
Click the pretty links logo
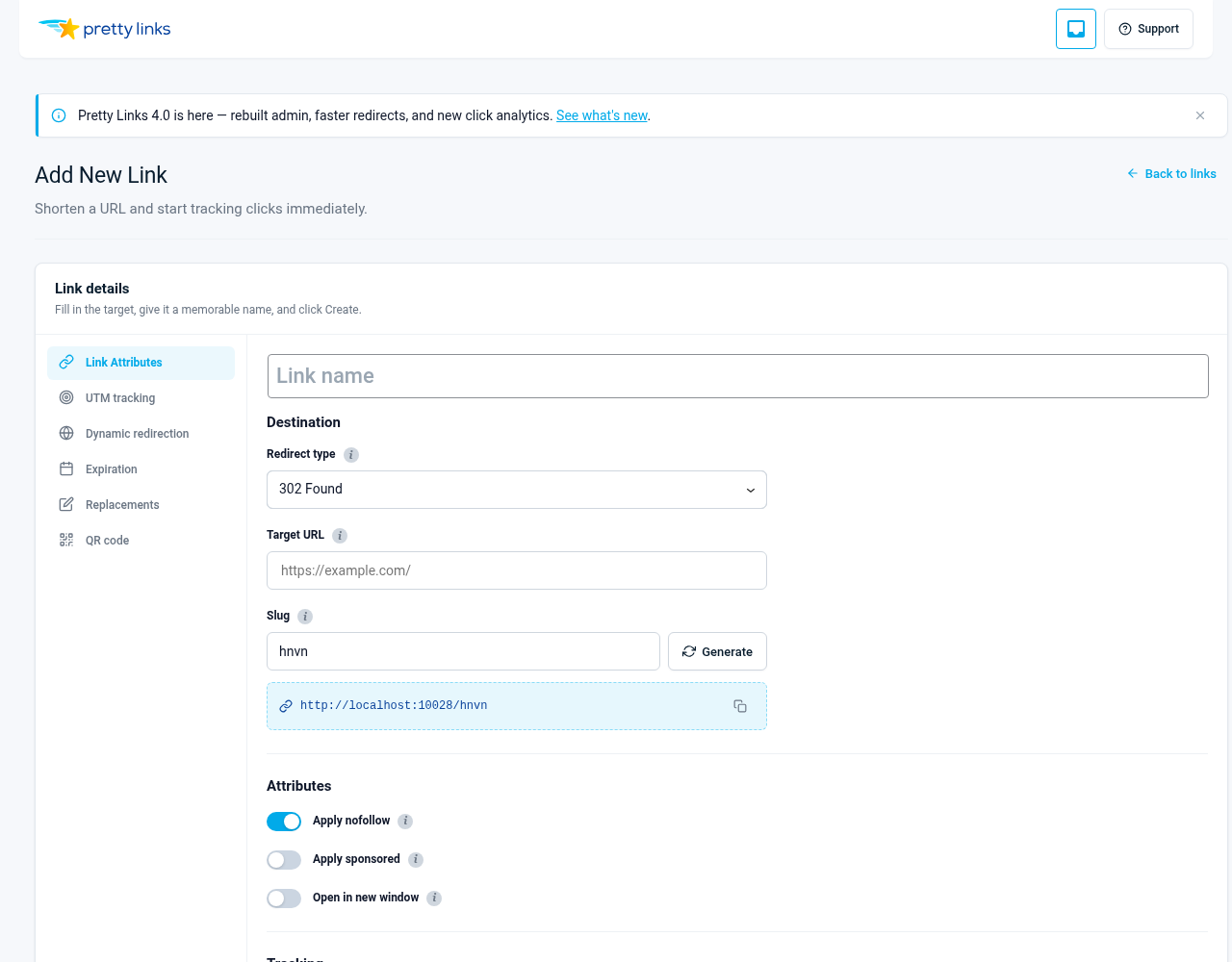104,29
